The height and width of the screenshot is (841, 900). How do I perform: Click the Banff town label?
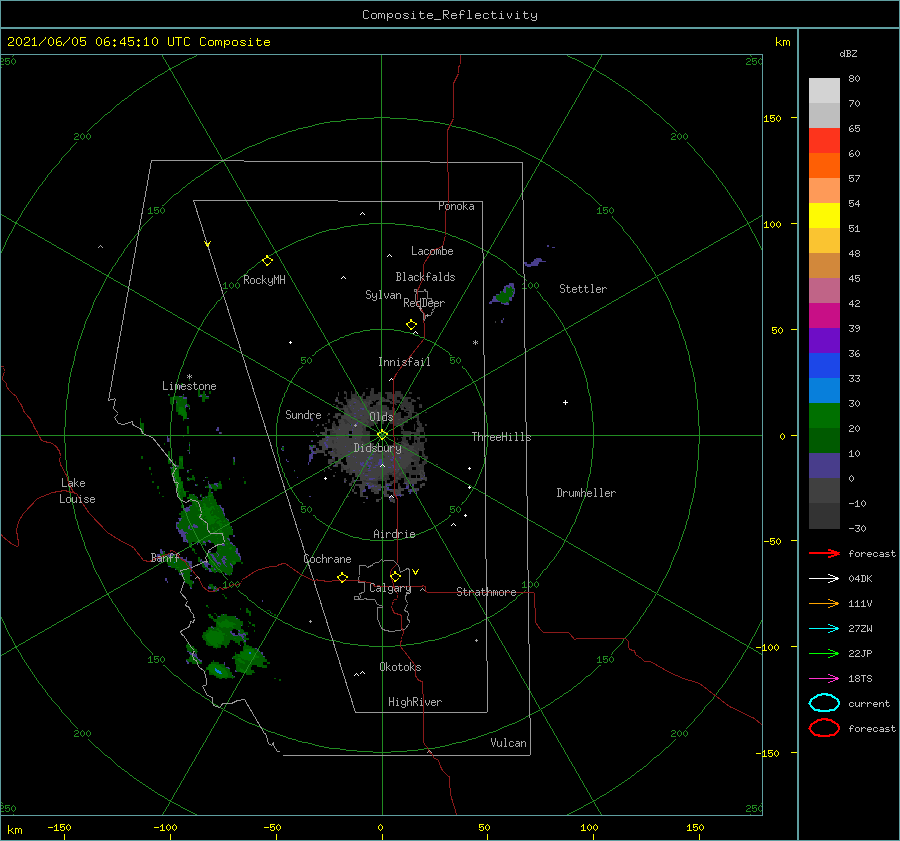pos(165,557)
